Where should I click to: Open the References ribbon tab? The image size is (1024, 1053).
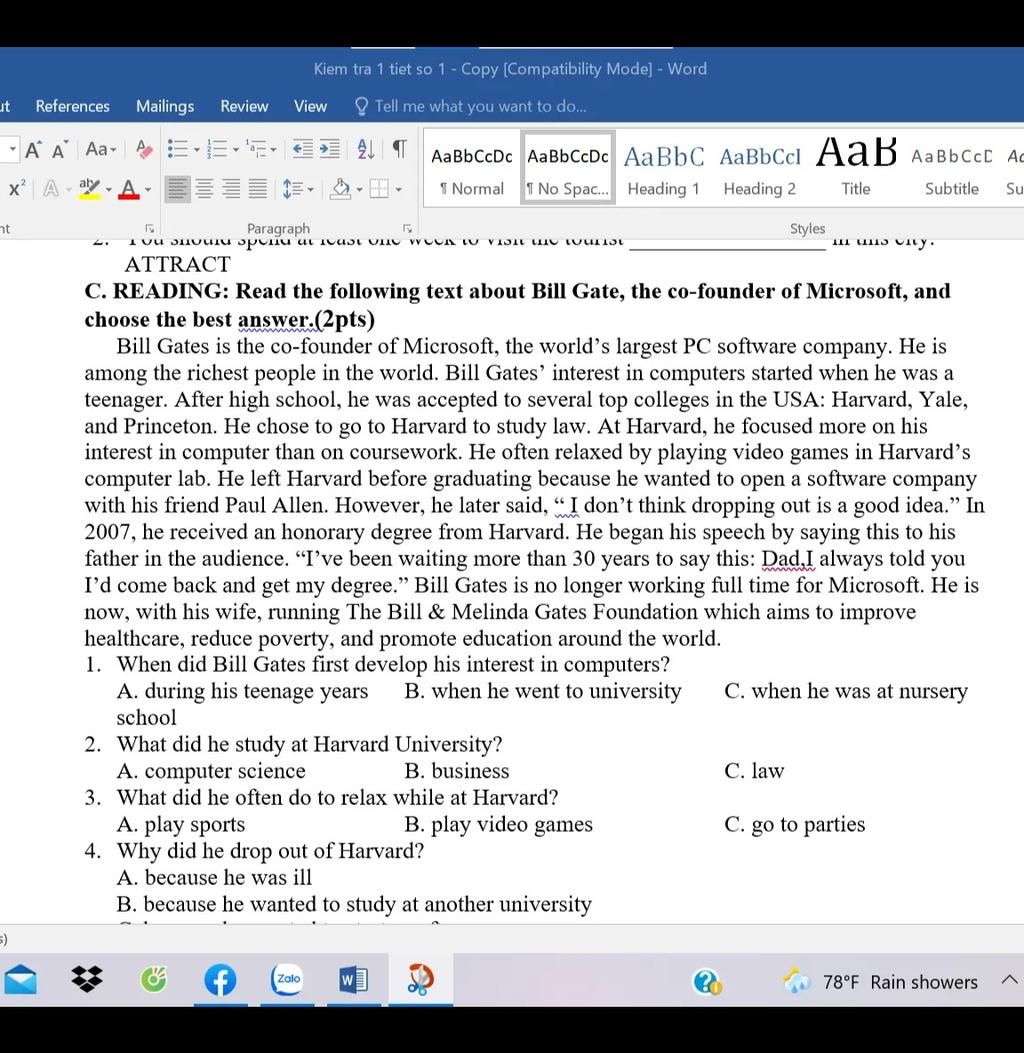point(73,106)
